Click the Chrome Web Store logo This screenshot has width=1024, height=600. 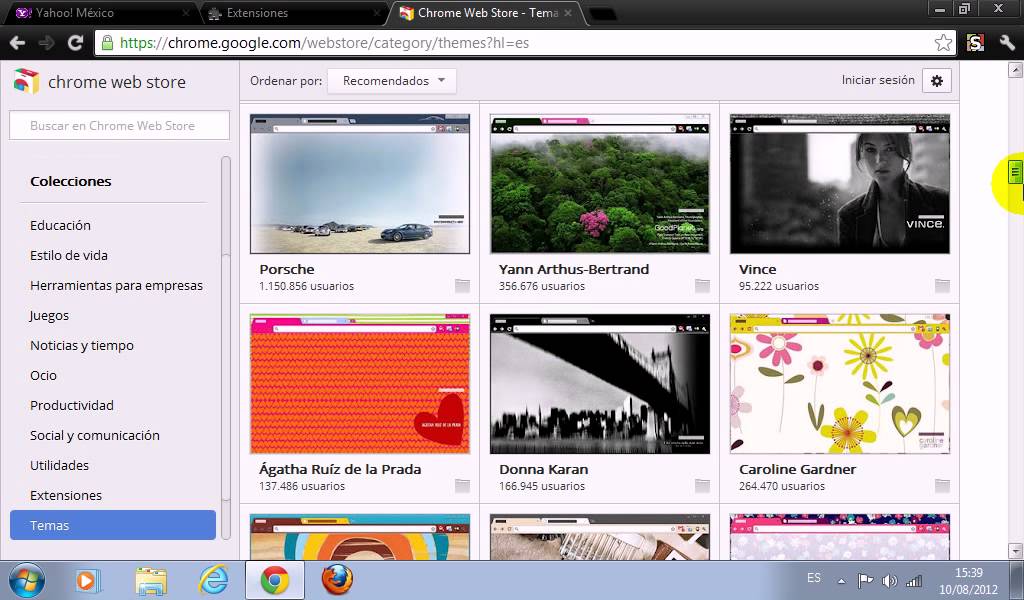point(26,82)
